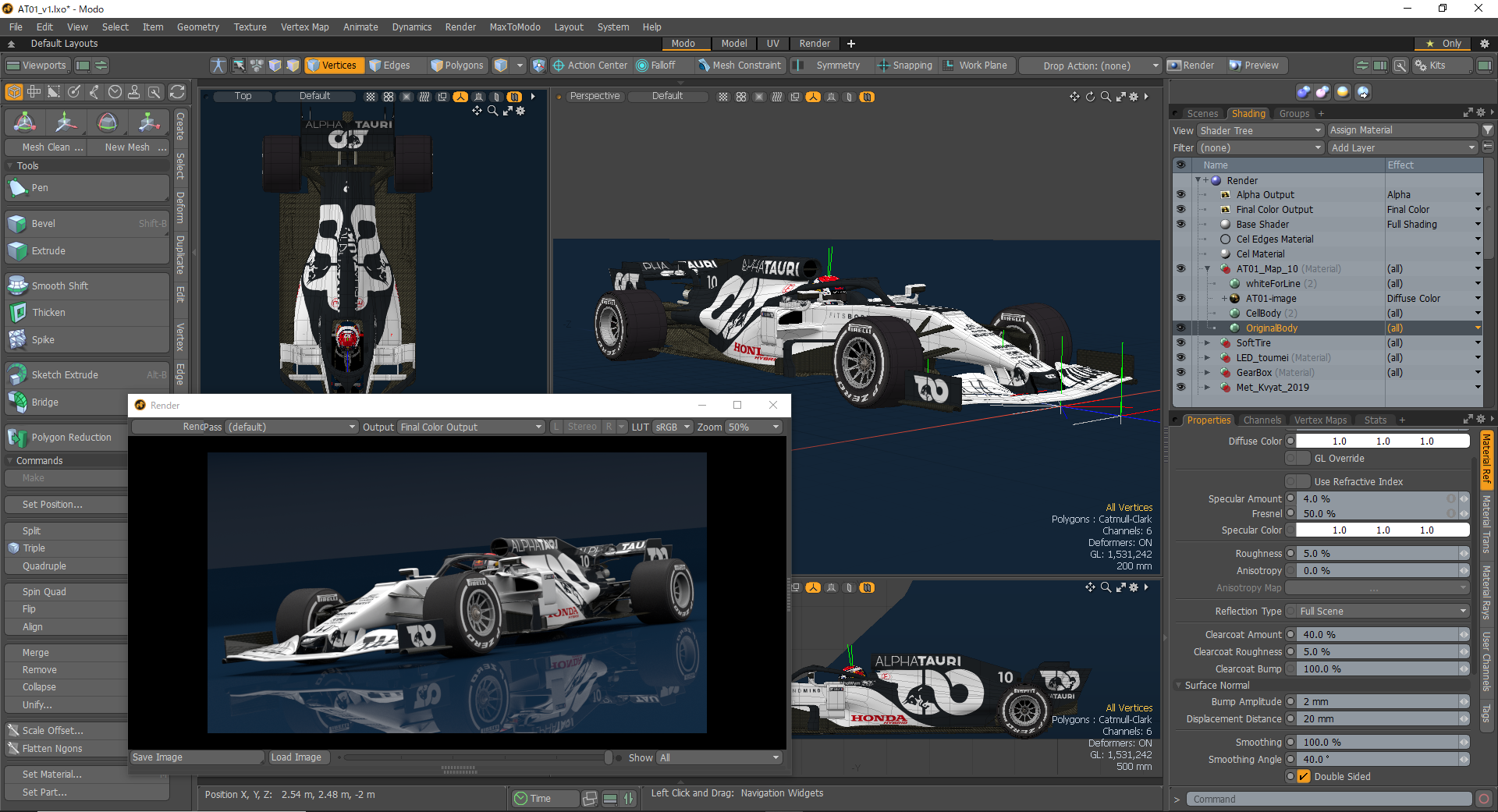Toggle visibility of Alpha Output
The image size is (1498, 812).
(x=1180, y=194)
